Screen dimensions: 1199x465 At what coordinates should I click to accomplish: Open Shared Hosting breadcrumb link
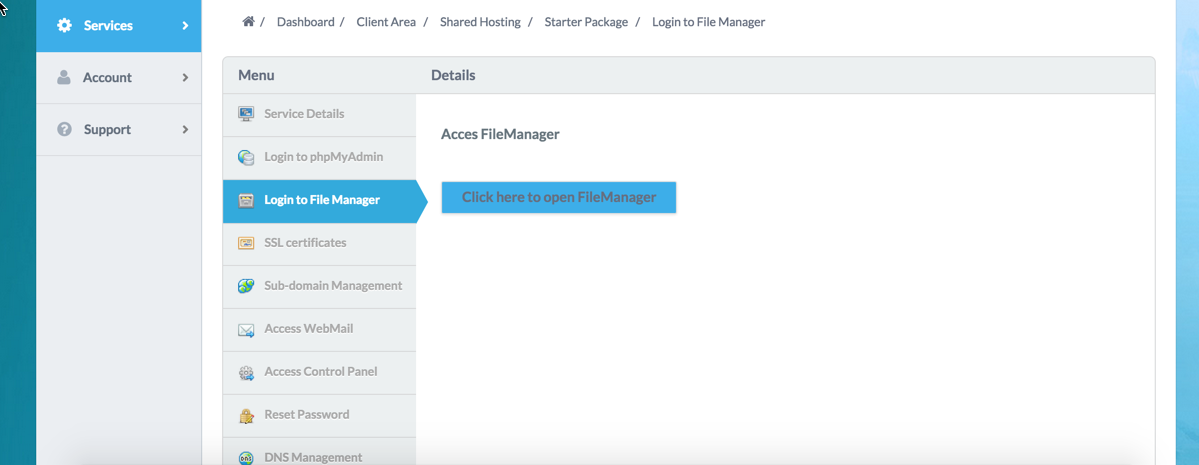(480, 22)
